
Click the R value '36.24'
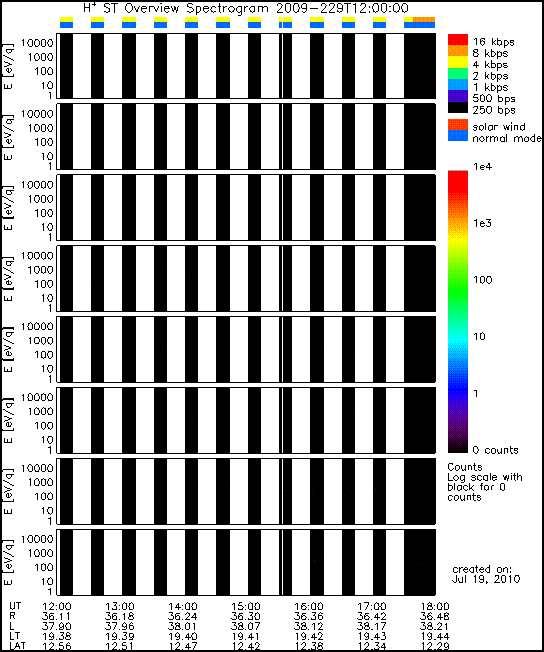coord(183,617)
